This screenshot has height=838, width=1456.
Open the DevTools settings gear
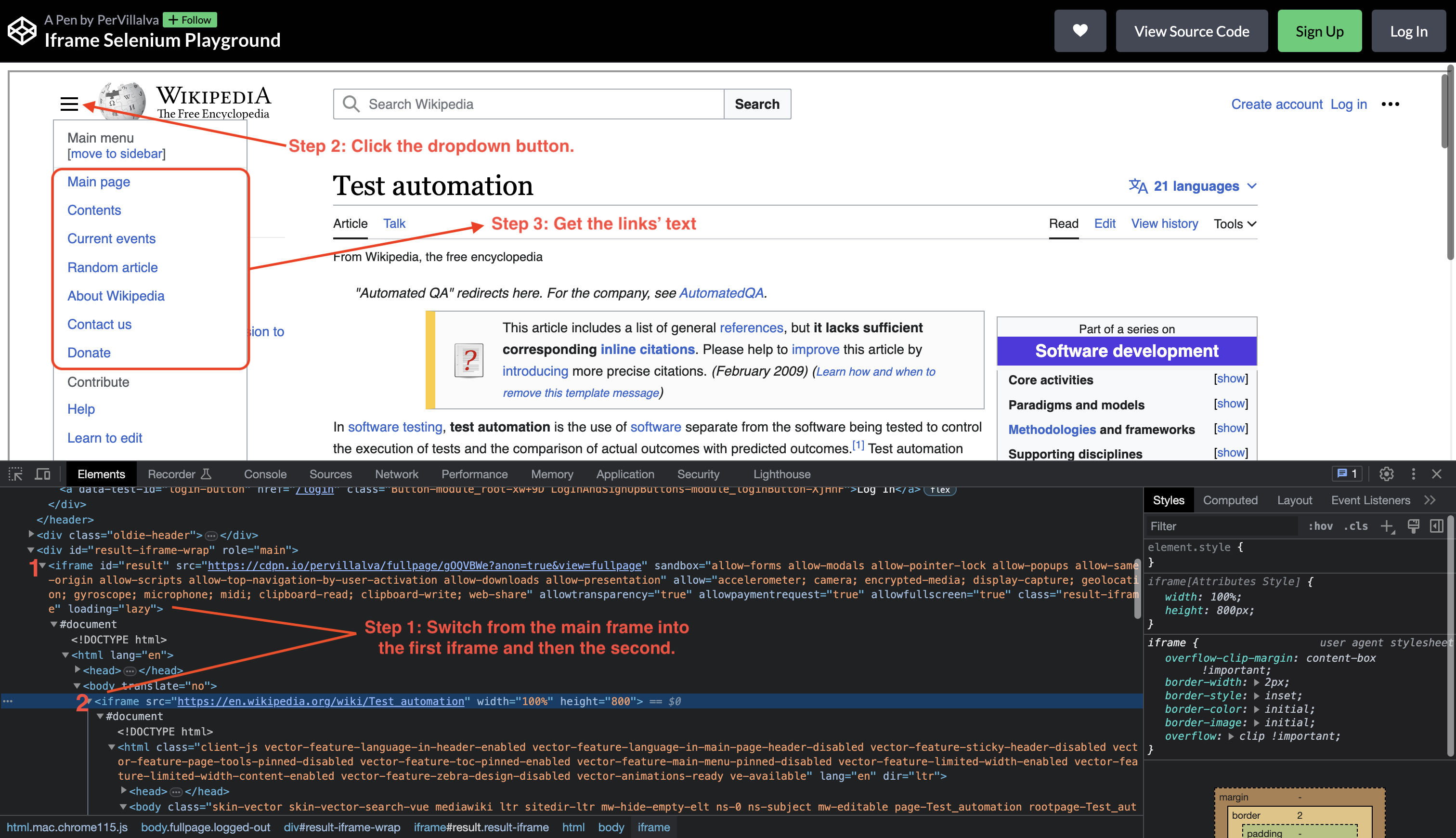click(1387, 474)
